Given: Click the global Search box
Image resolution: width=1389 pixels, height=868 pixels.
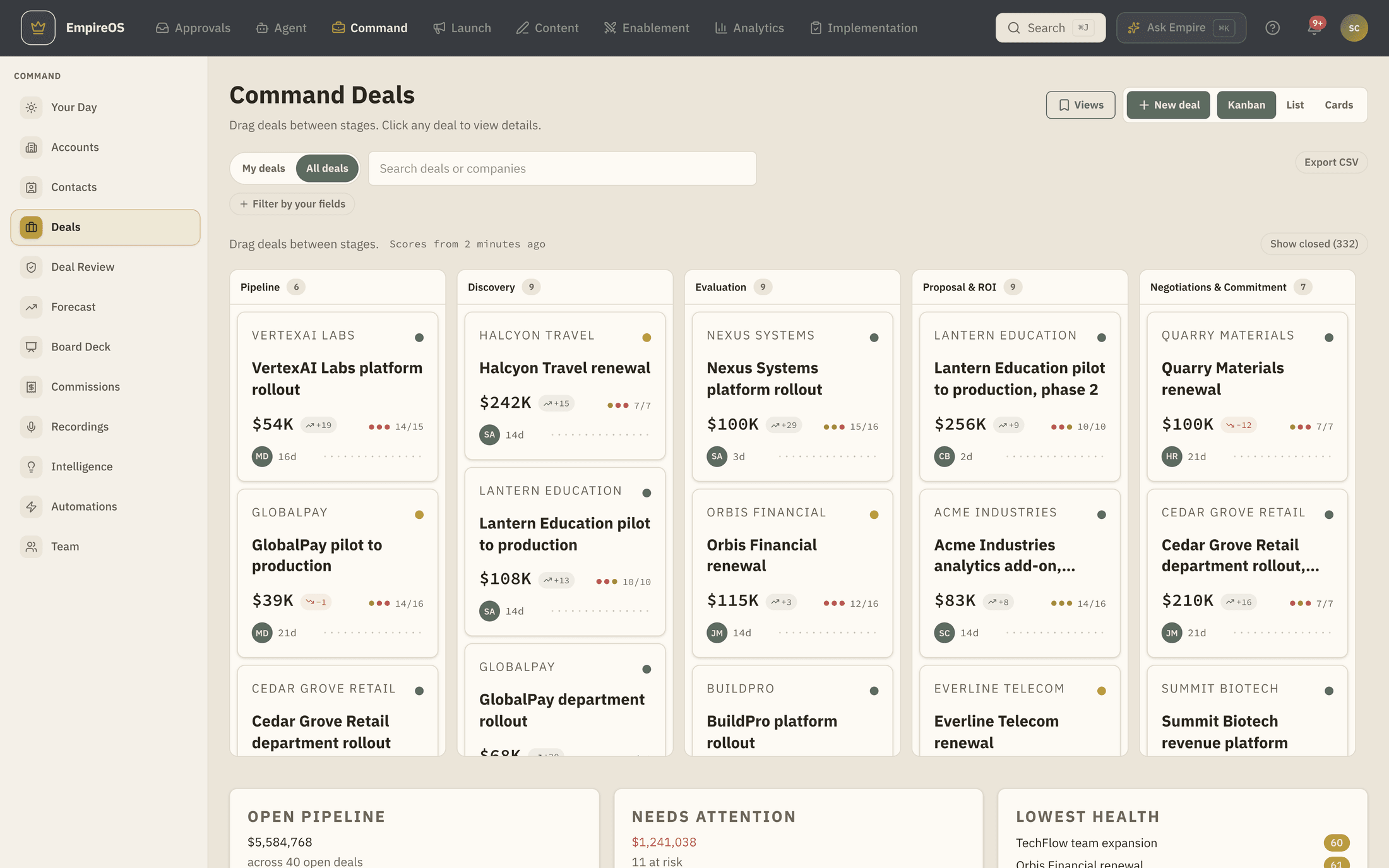Looking at the screenshot, I should click(1051, 28).
